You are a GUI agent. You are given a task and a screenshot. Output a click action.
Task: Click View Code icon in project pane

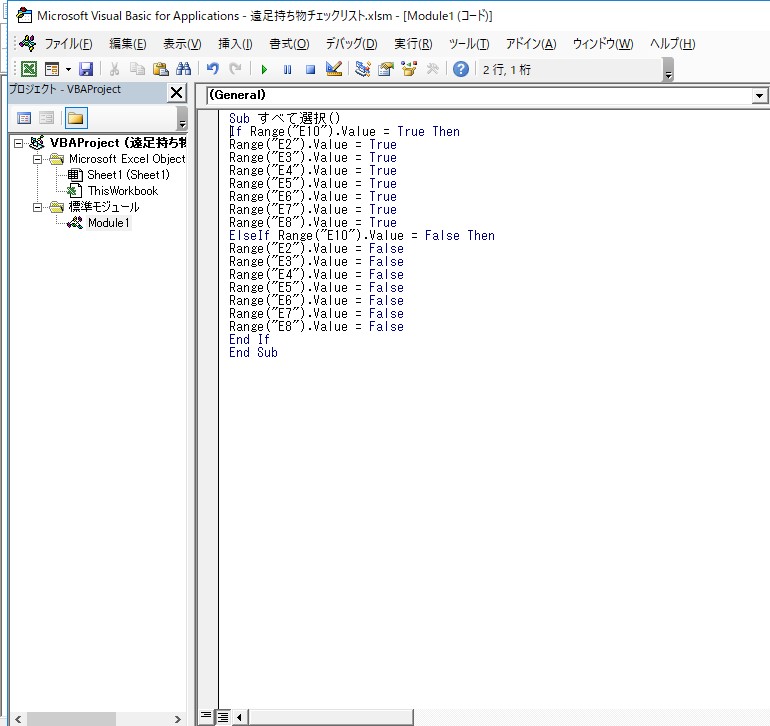pos(24,118)
